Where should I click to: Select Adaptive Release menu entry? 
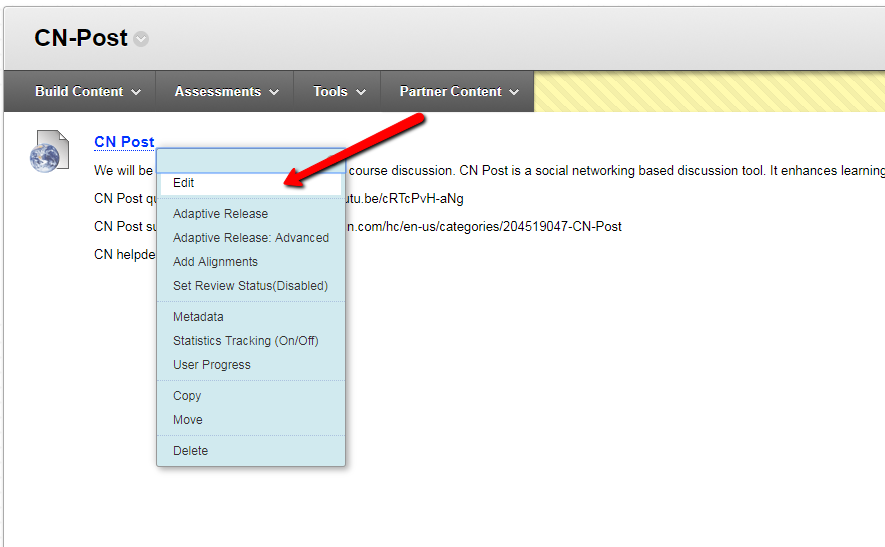(x=220, y=214)
